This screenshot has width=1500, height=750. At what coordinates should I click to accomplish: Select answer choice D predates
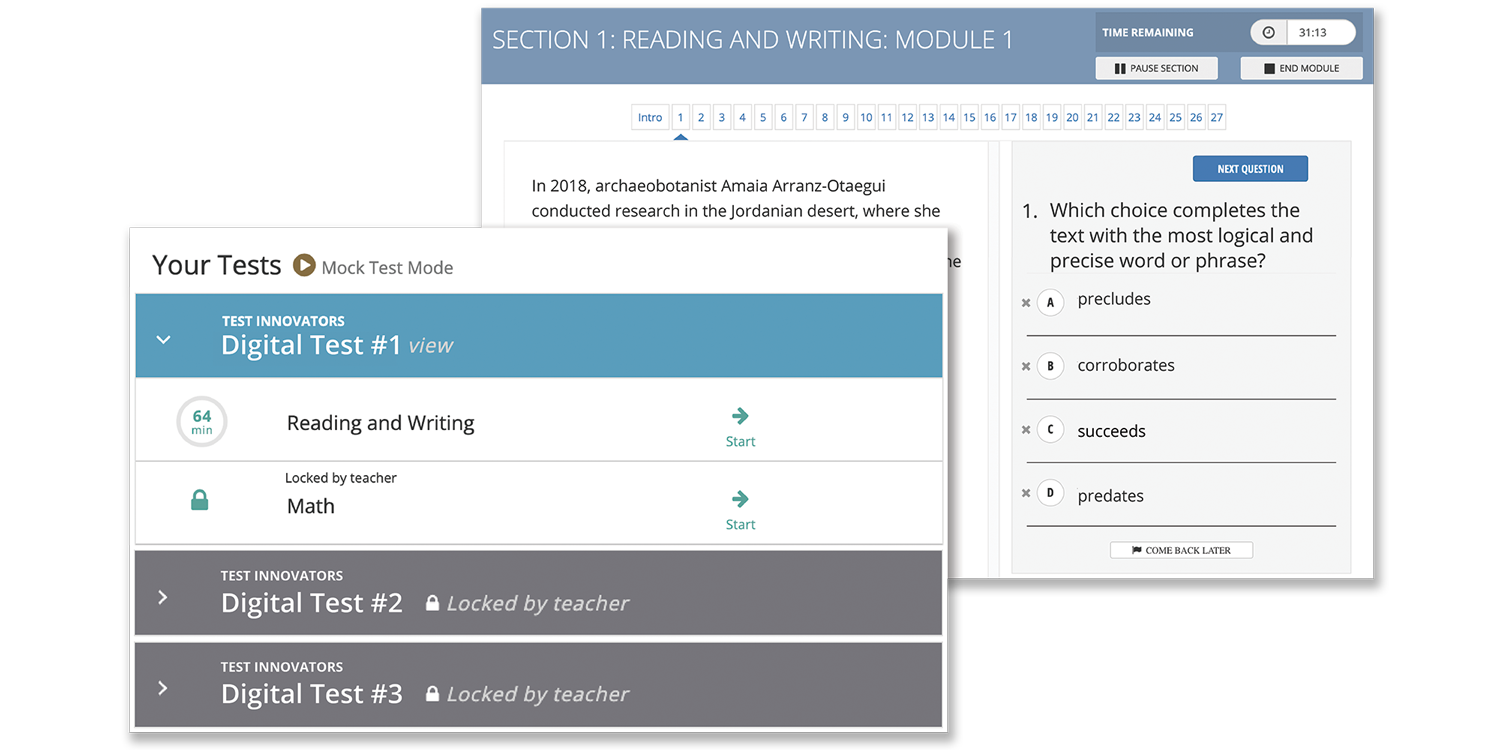point(1050,492)
